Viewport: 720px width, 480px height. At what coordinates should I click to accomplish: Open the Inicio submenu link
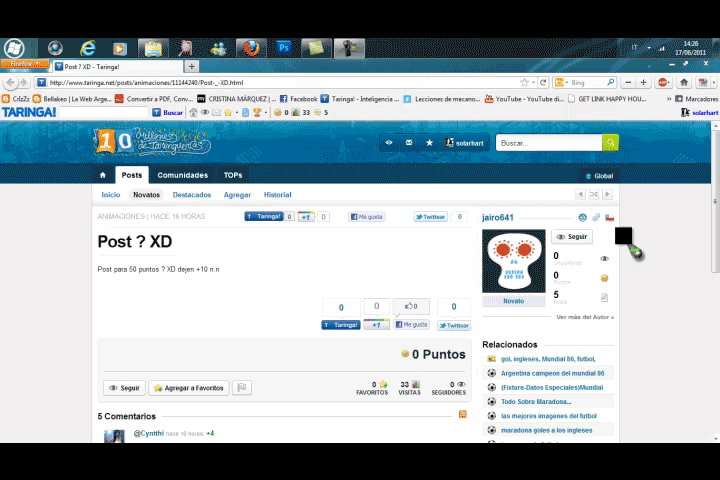click(x=111, y=195)
